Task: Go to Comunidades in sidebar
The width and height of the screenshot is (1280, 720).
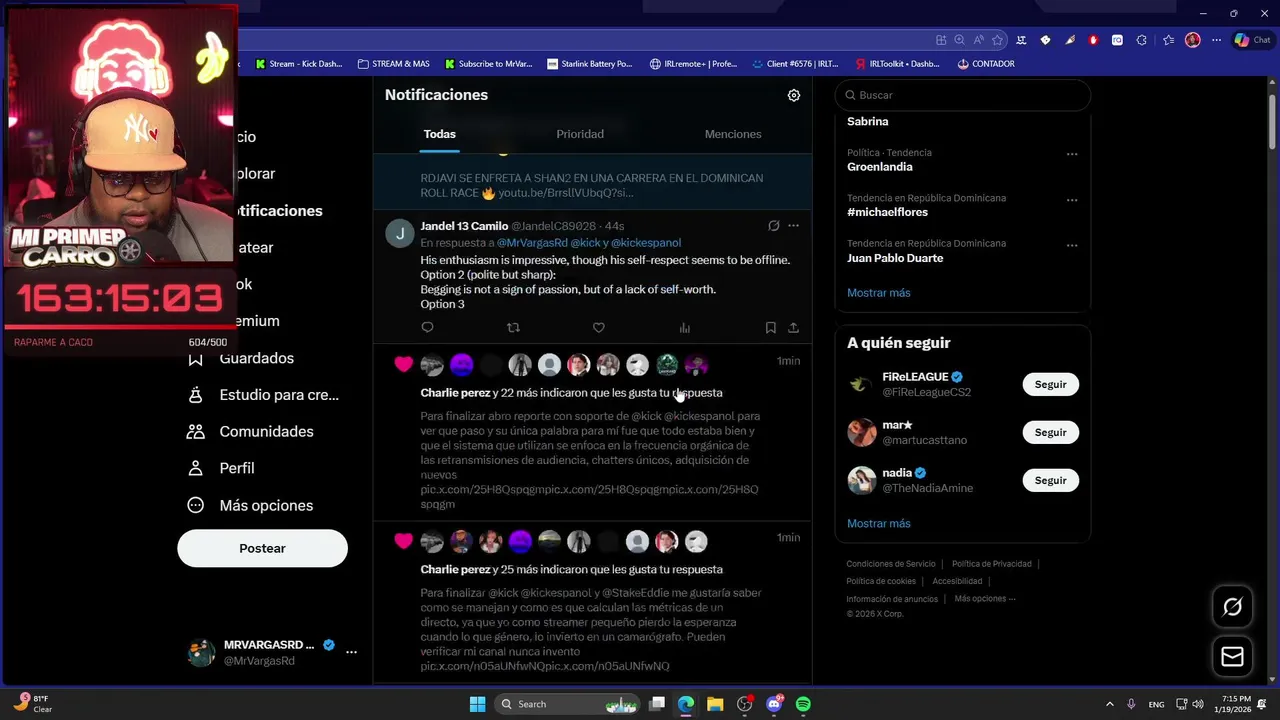Action: coord(251,431)
